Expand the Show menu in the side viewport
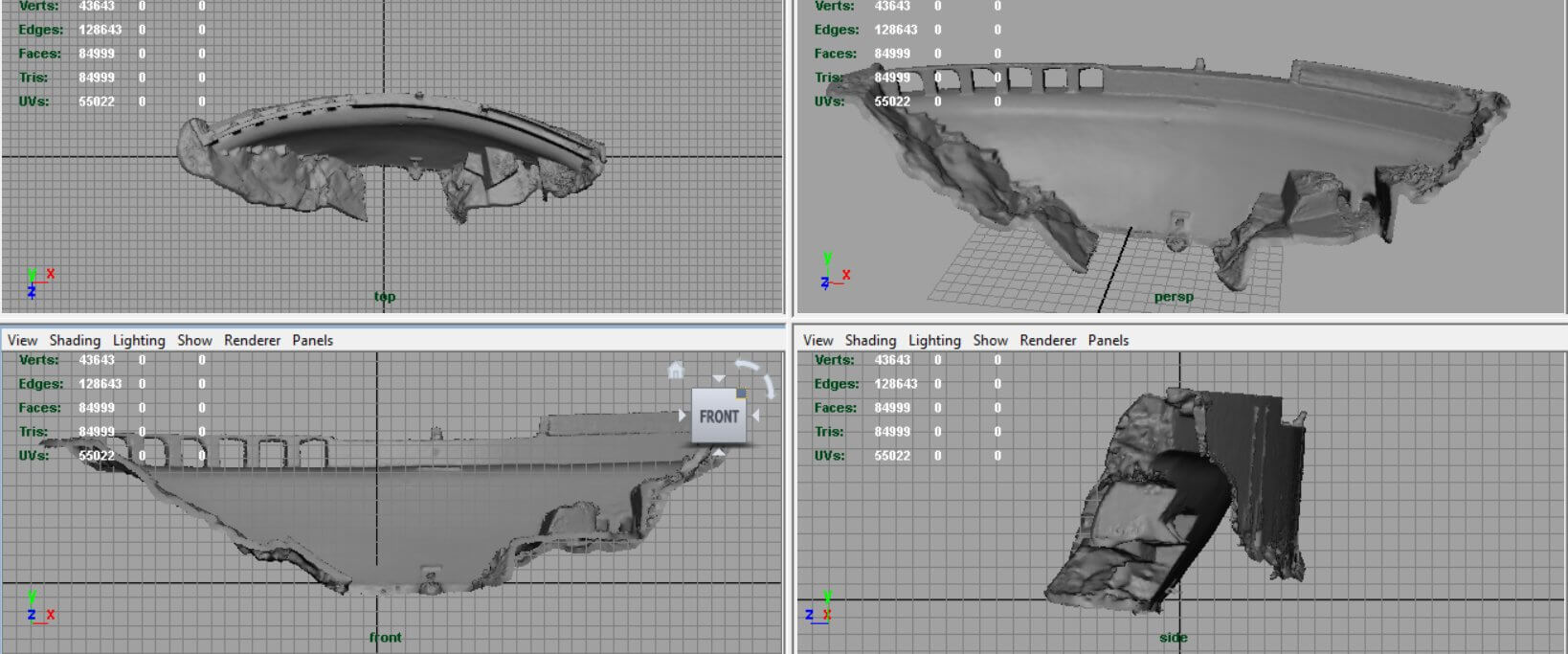Image resolution: width=1568 pixels, height=654 pixels. (x=990, y=340)
